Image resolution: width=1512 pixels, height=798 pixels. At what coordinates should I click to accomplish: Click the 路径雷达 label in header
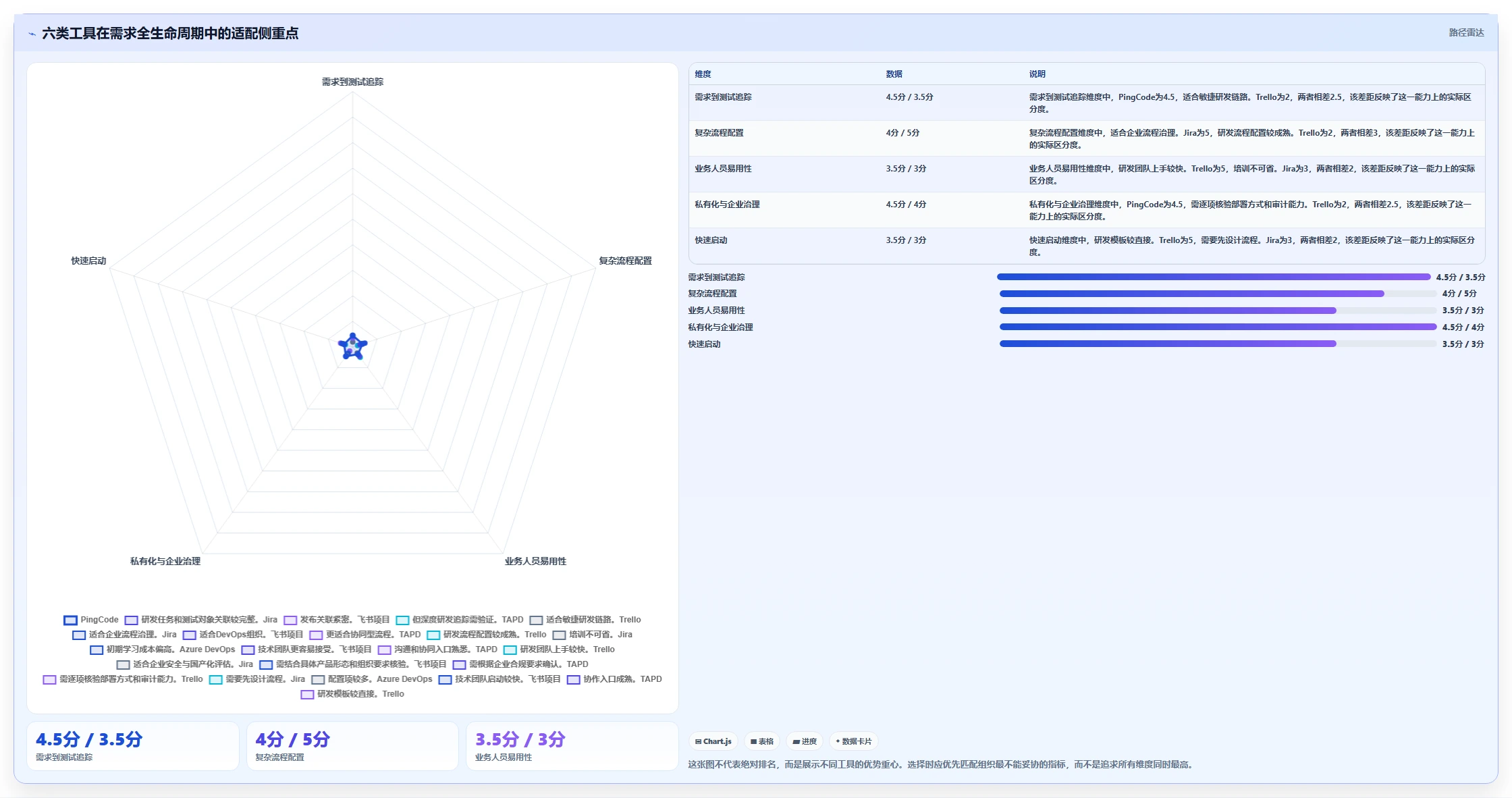pos(1466,32)
